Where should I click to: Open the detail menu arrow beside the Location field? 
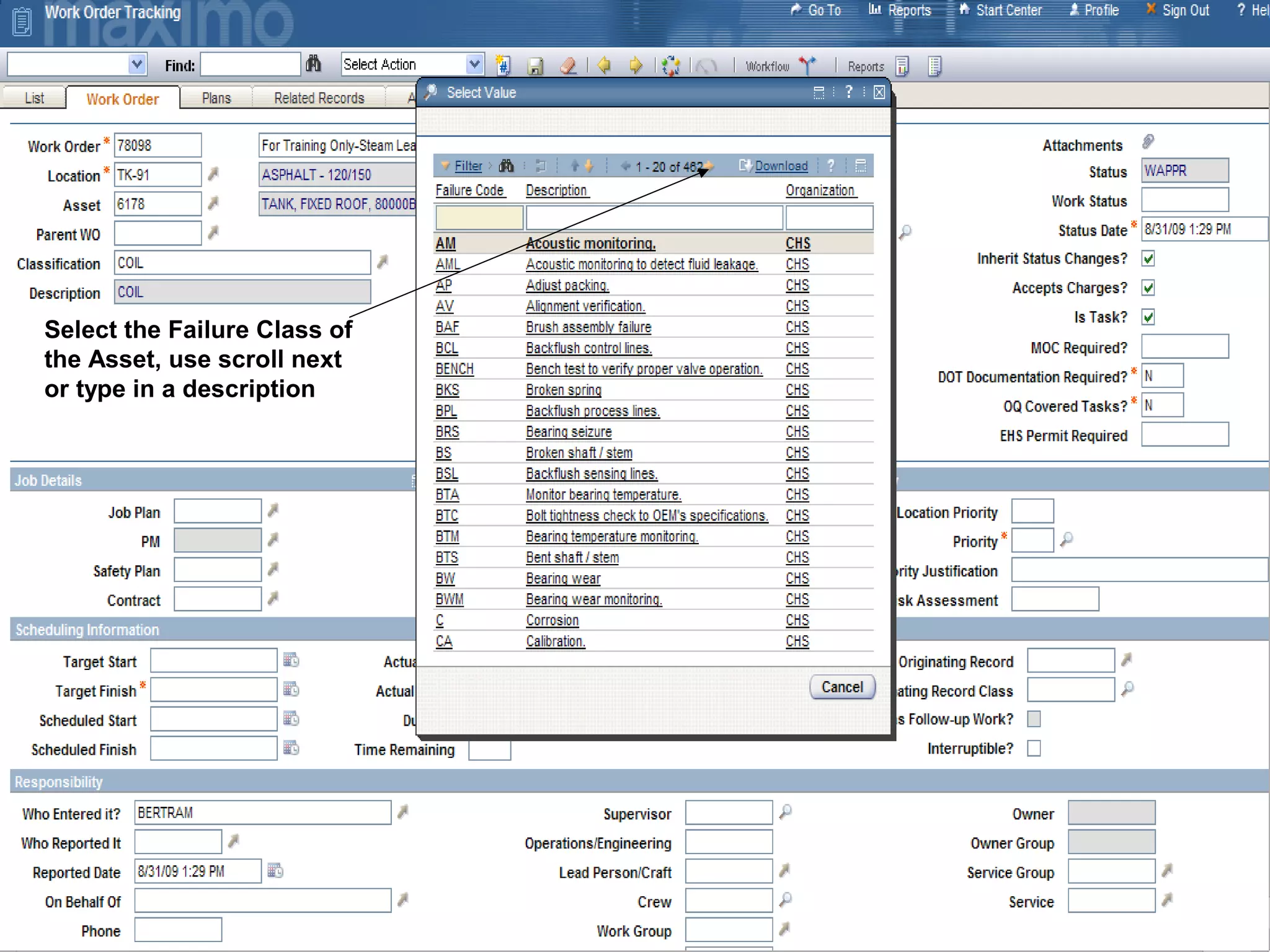click(x=213, y=174)
